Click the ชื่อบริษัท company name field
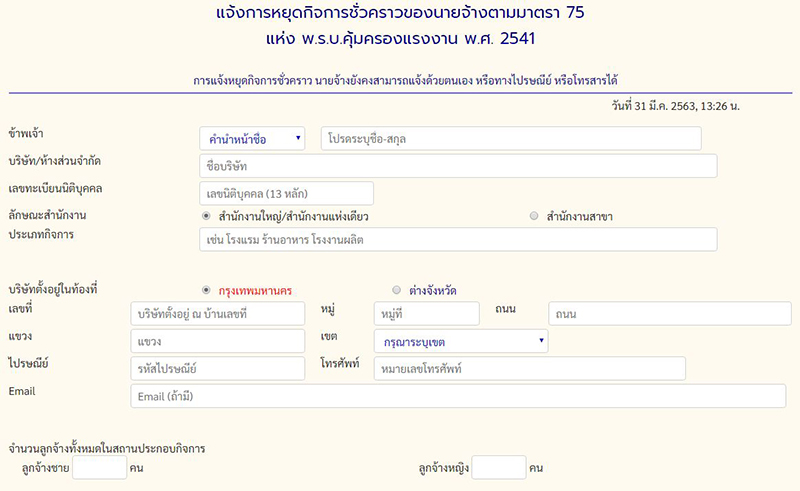Screen dimensions: 800x491 458,166
